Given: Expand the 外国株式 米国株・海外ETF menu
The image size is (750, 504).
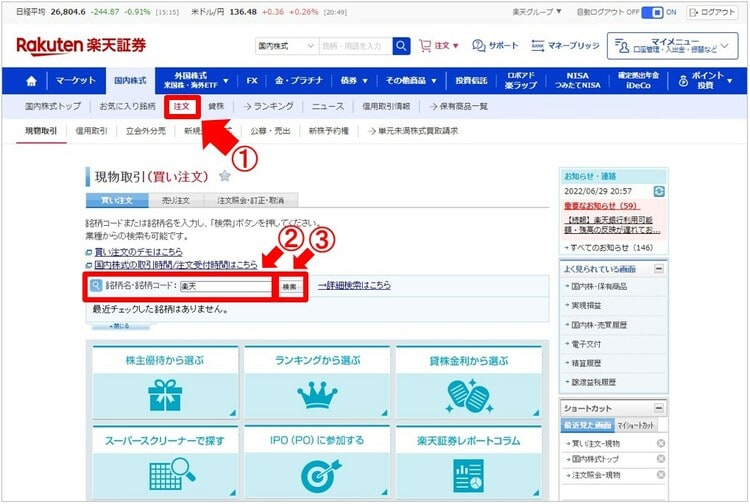Looking at the screenshot, I should pyautogui.click(x=196, y=80).
